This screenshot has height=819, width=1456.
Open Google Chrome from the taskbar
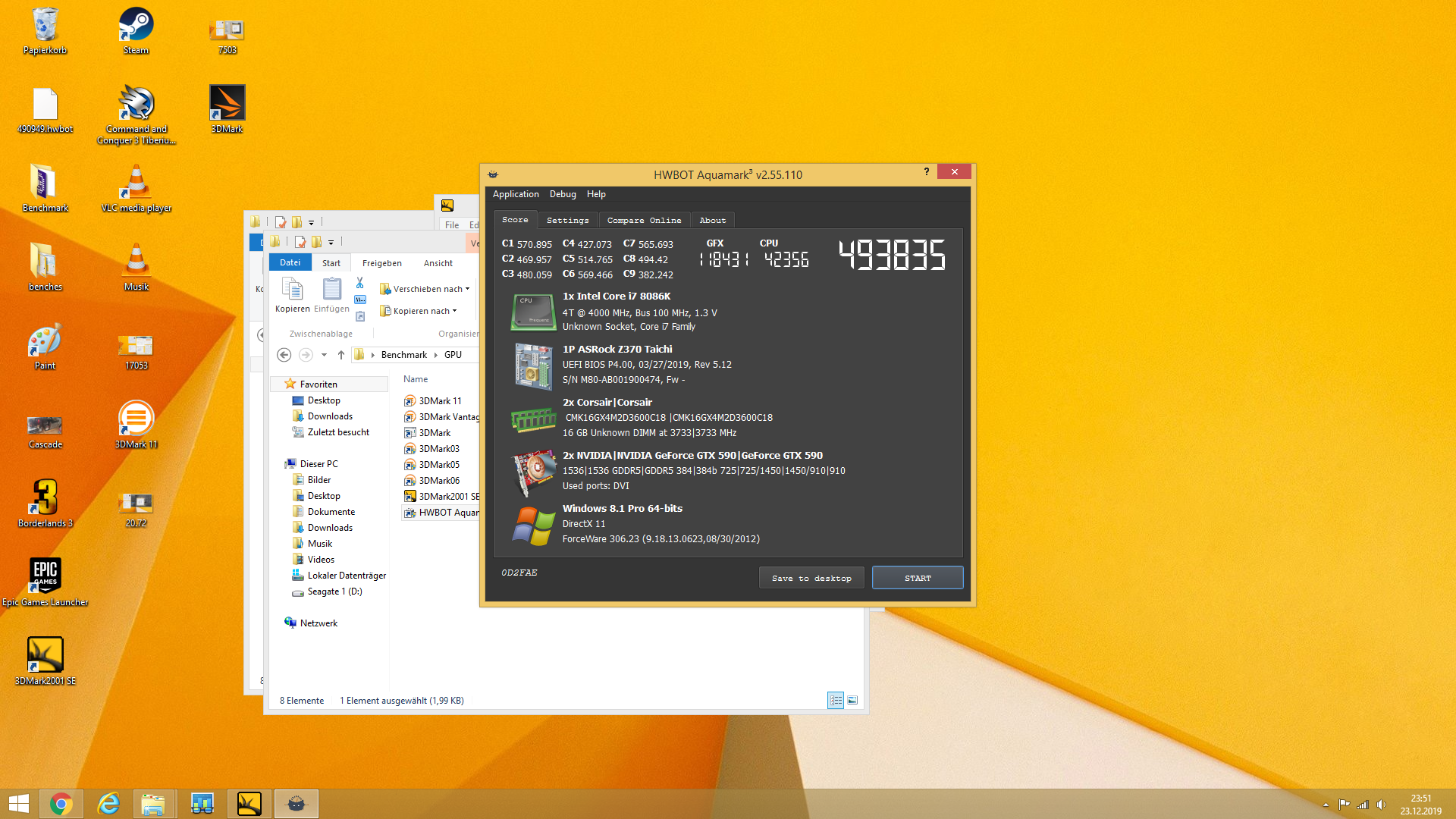(61, 804)
